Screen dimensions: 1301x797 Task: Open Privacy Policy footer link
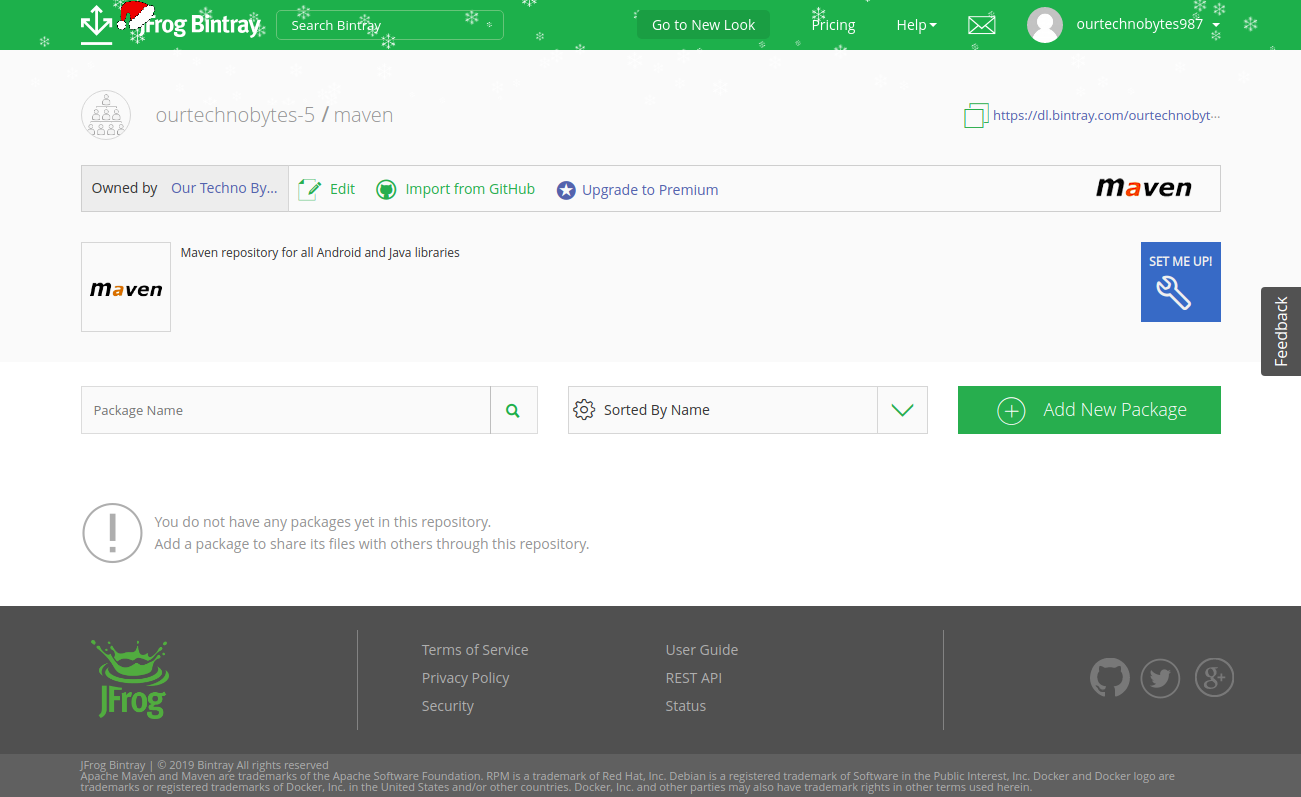[465, 678]
